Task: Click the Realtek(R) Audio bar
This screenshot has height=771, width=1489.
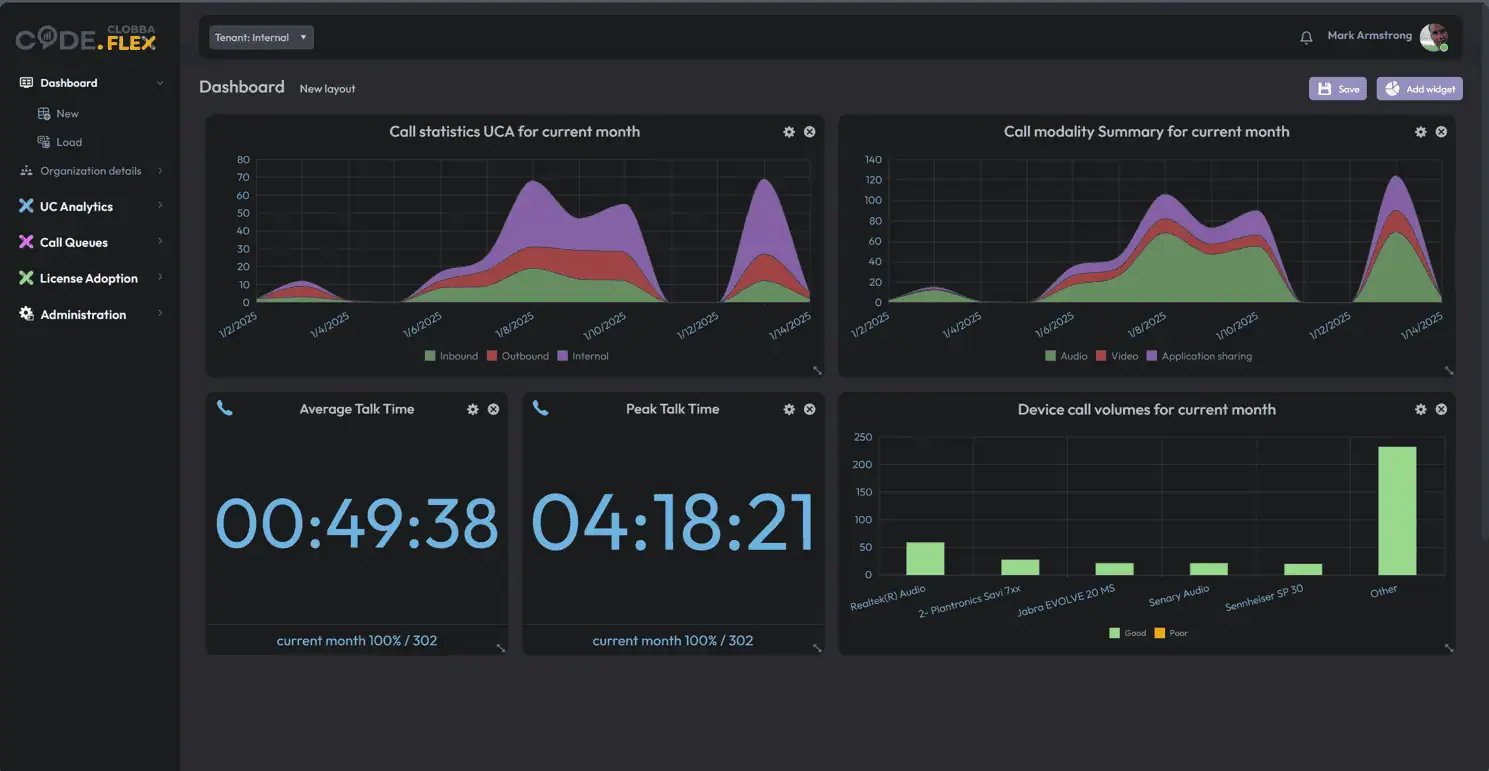Action: 925,559
